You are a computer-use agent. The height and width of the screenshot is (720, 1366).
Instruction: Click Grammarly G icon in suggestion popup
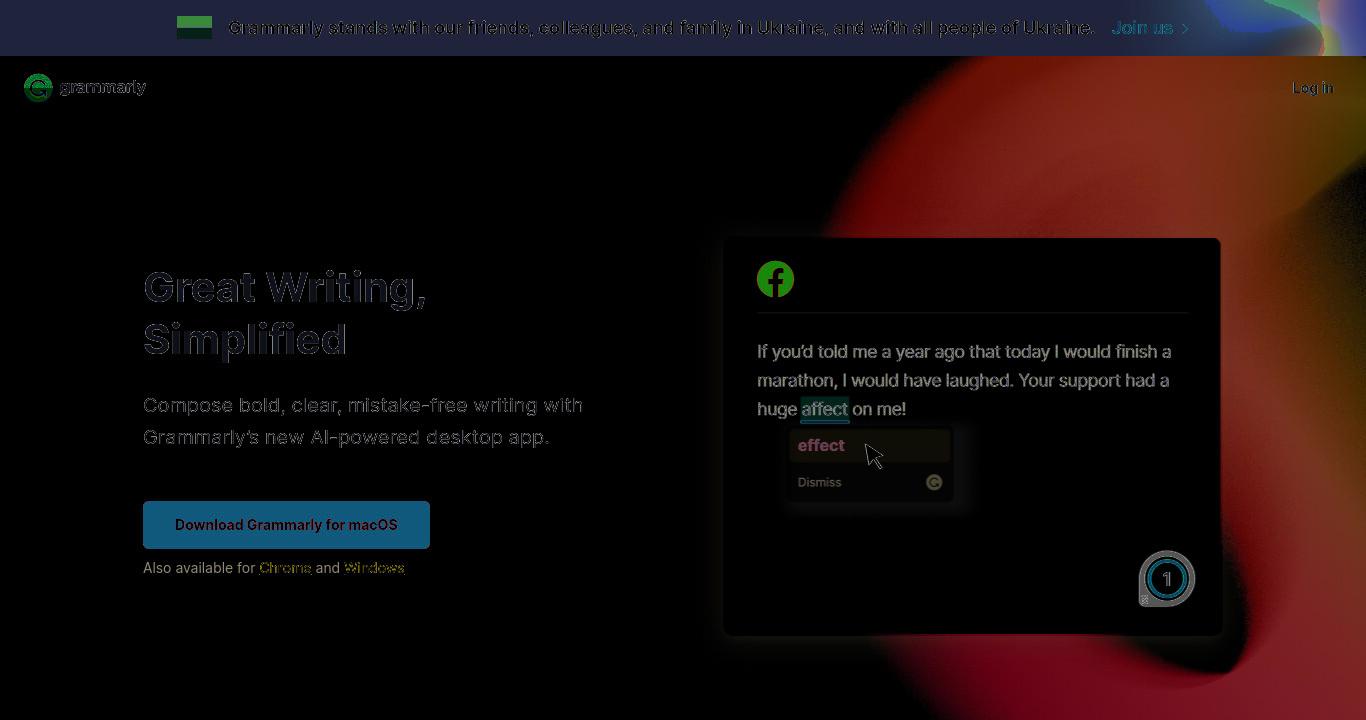click(x=934, y=482)
